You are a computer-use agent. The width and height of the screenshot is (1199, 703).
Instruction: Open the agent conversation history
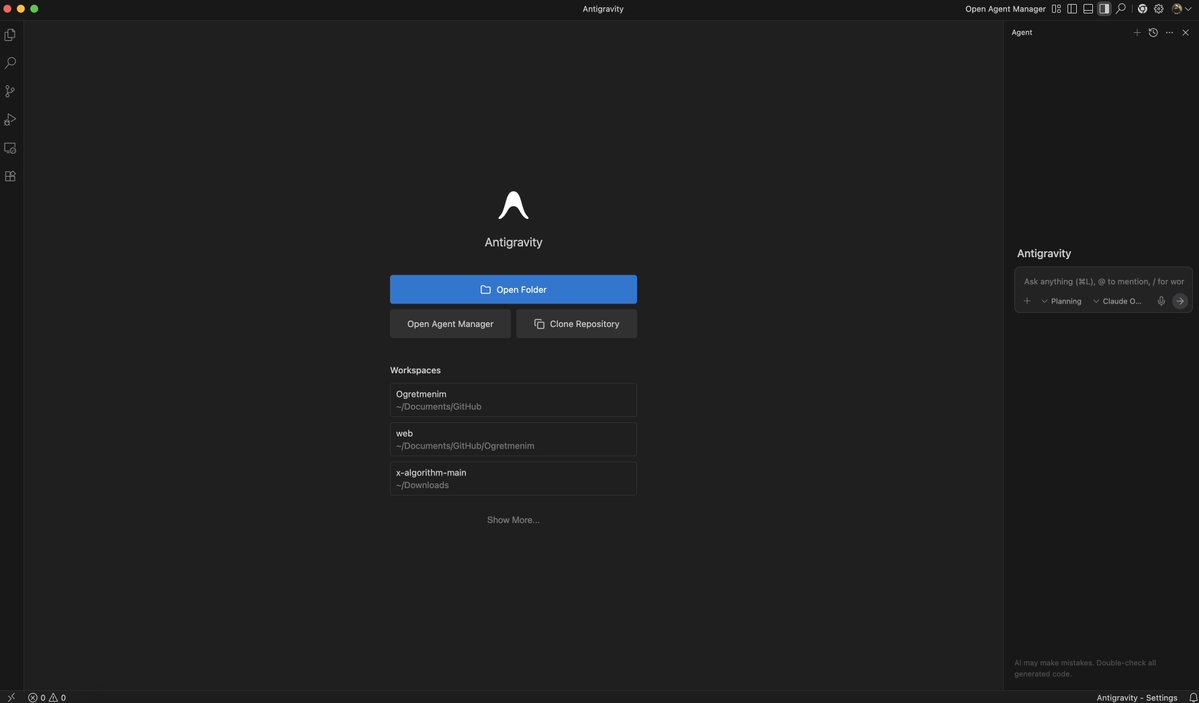(x=1153, y=33)
